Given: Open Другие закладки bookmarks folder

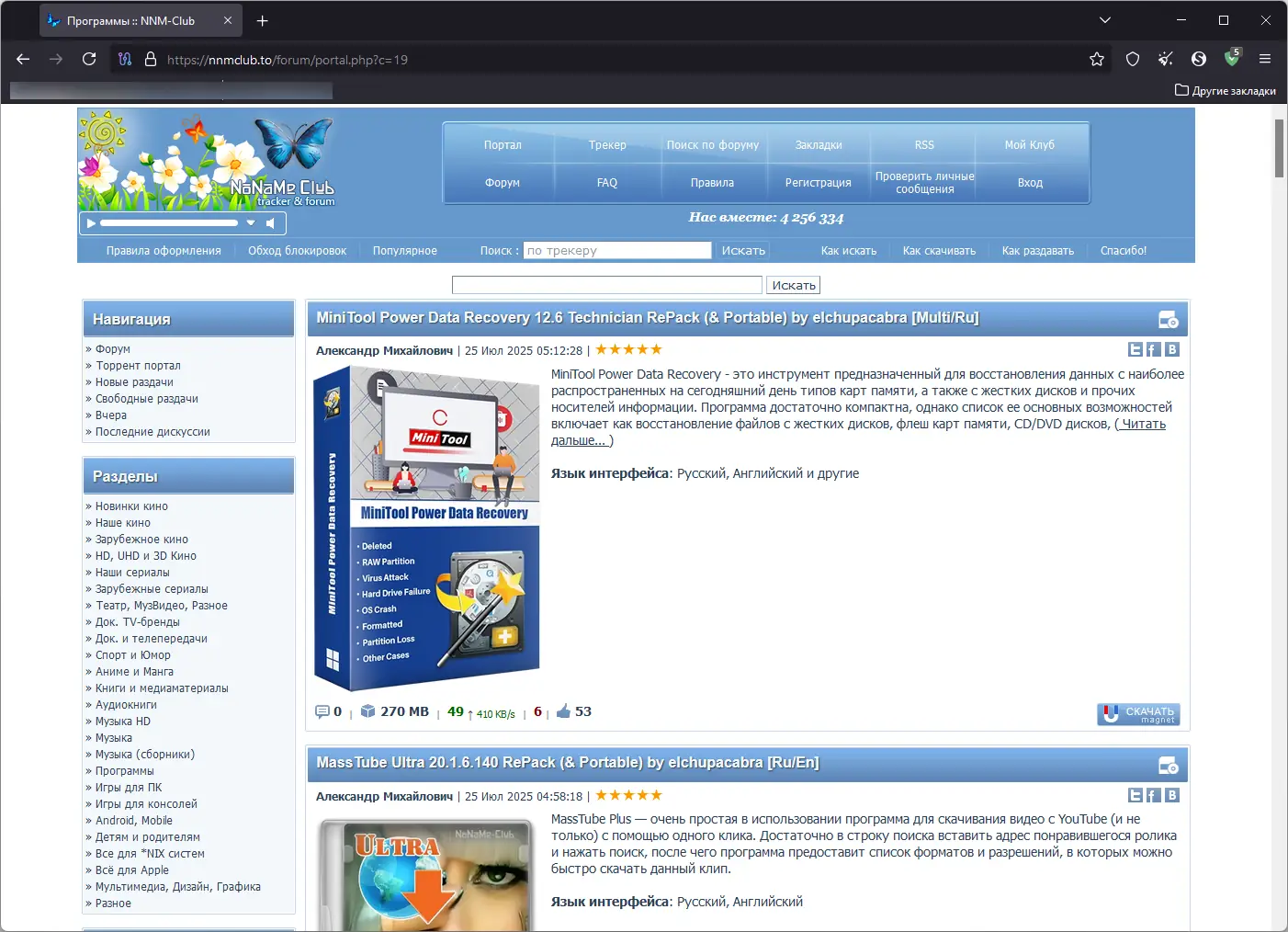Looking at the screenshot, I should (x=1226, y=90).
